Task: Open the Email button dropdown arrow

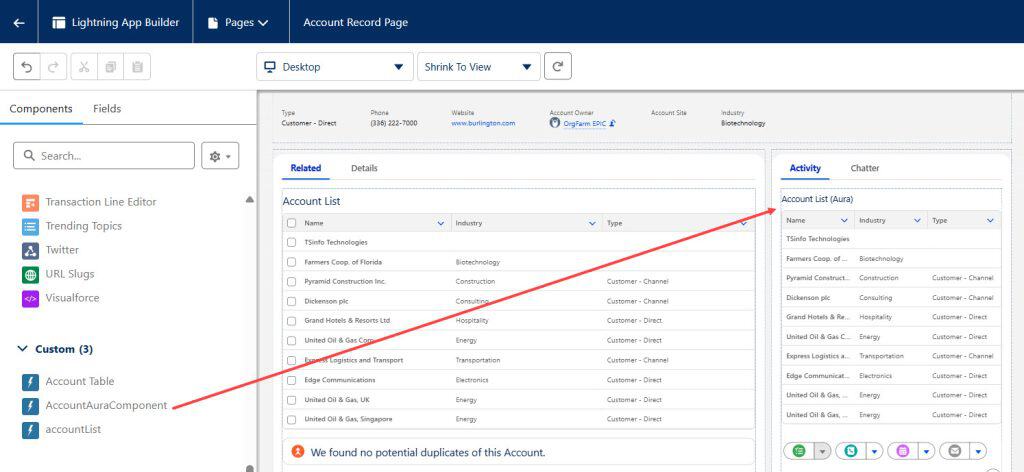Action: [978, 450]
